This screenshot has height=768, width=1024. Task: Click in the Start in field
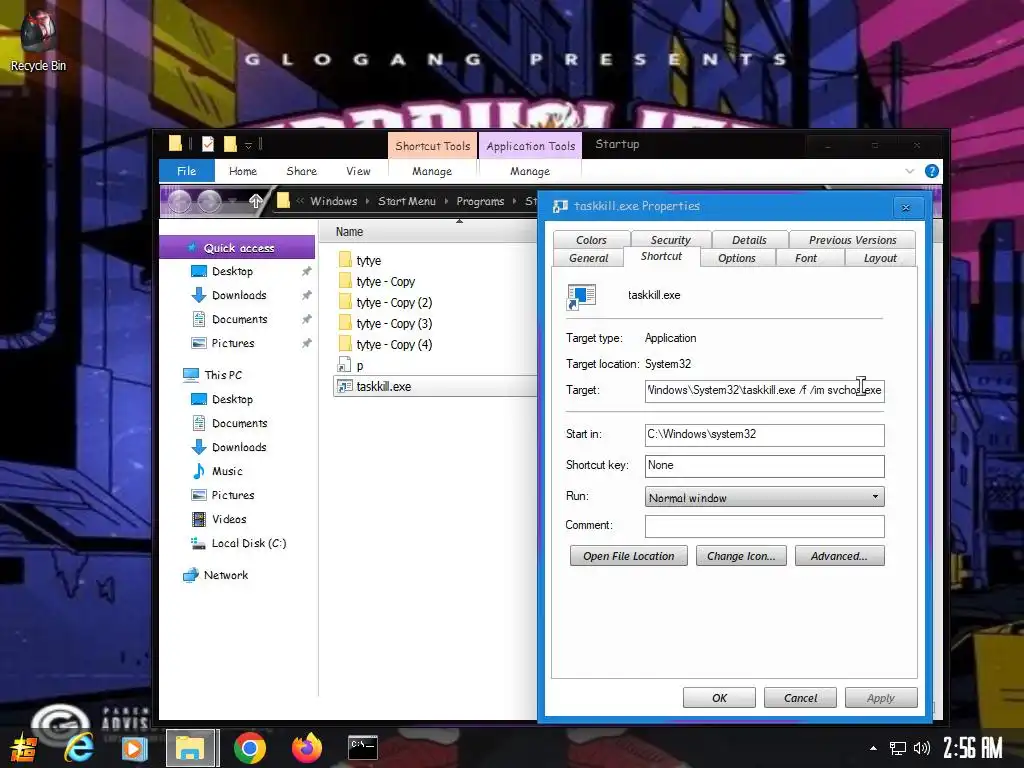click(x=764, y=435)
